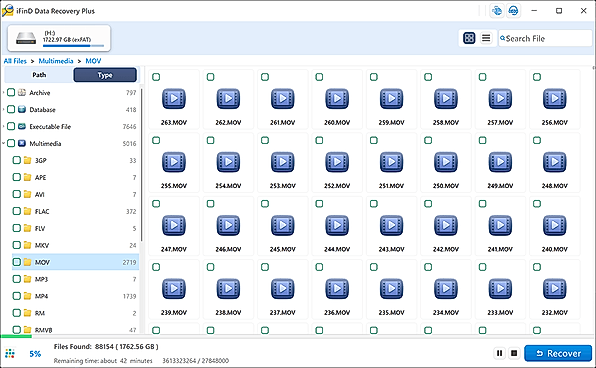
Task: Tick the MP3 folder checkbox
Action: [16, 279]
